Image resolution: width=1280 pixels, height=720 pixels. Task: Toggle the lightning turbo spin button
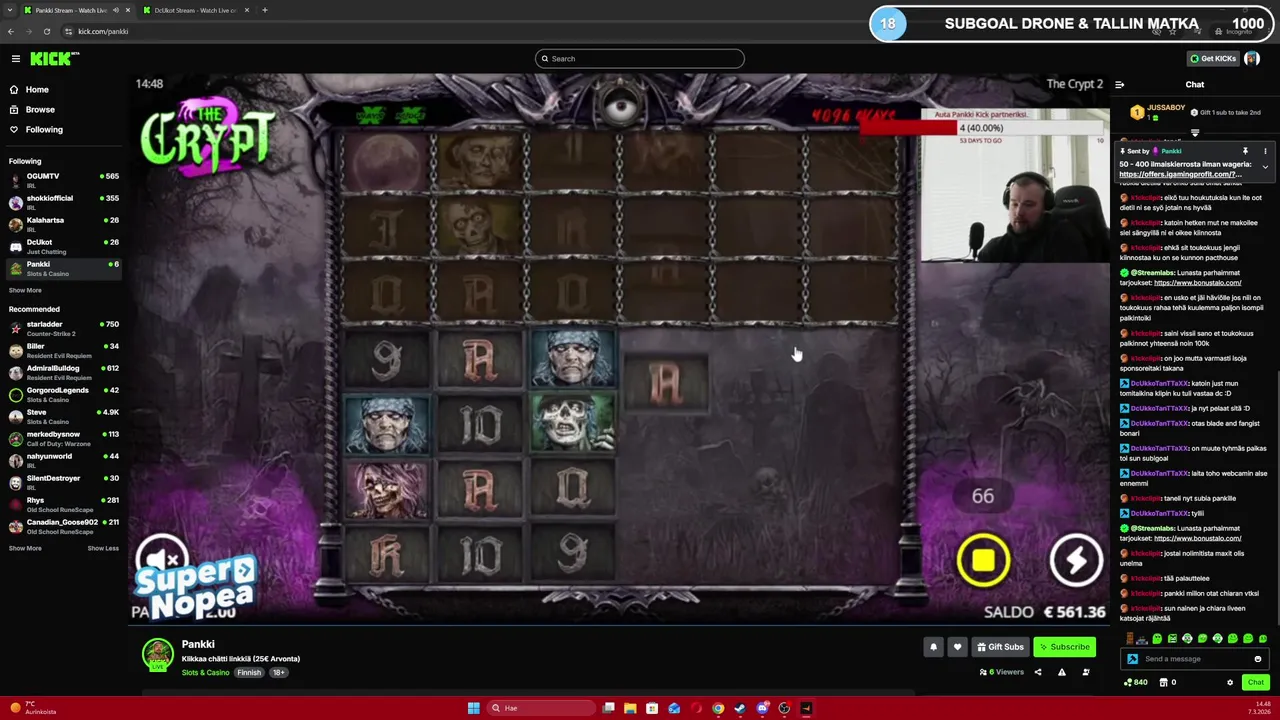1076,560
